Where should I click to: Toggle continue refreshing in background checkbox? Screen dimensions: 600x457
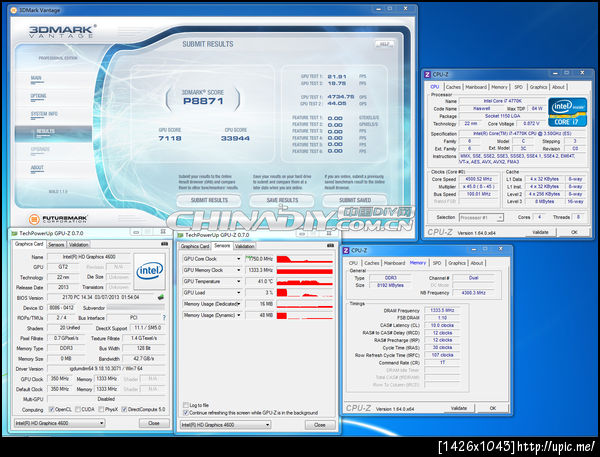pos(186,413)
